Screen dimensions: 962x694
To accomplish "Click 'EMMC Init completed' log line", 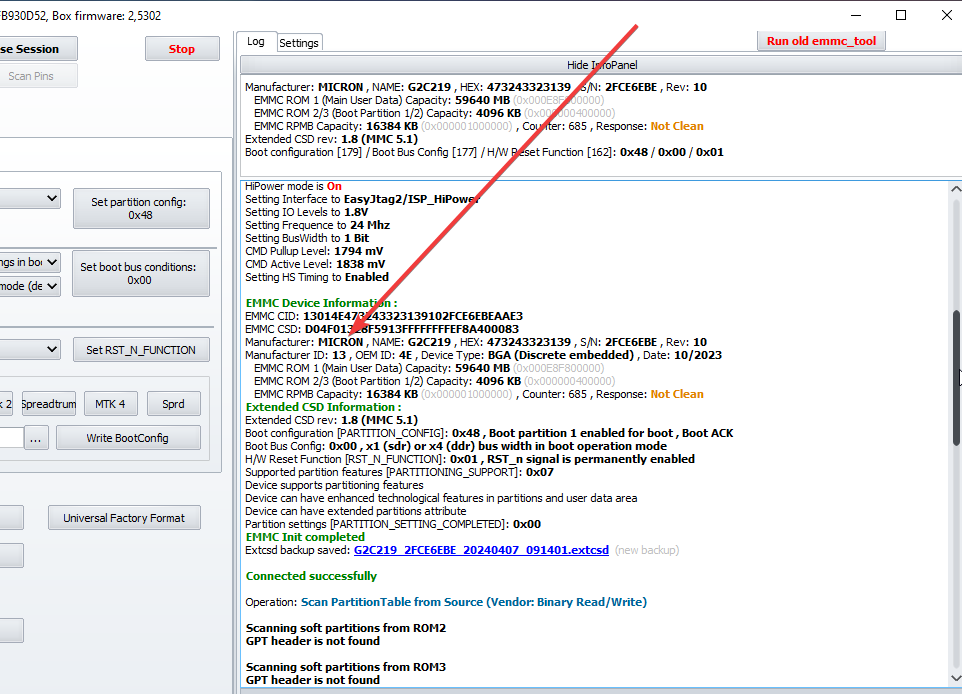I will click(x=305, y=537).
